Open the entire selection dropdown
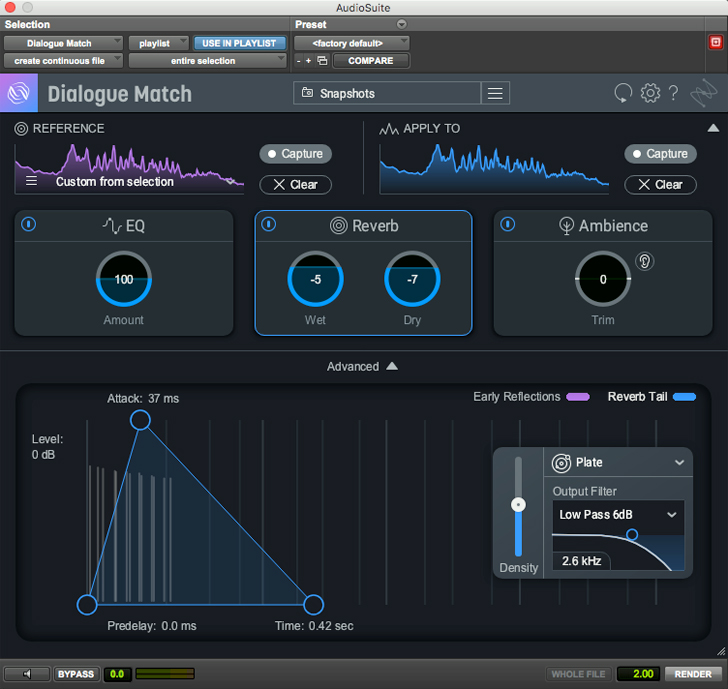728x689 pixels. coord(207,61)
